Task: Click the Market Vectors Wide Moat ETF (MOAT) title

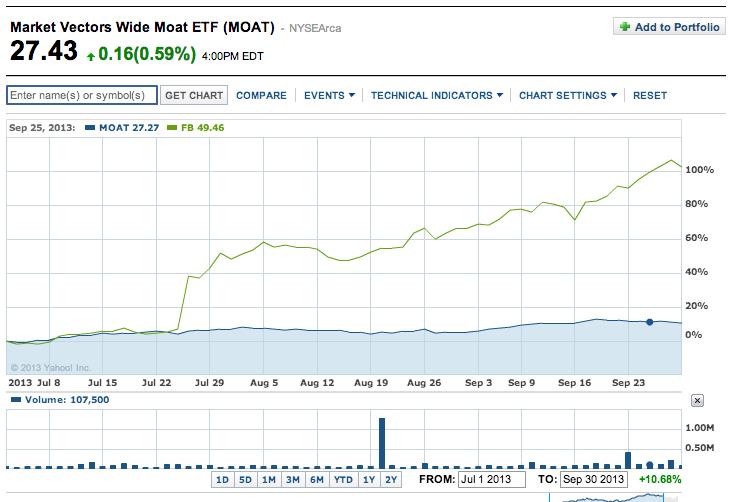Action: pos(142,27)
